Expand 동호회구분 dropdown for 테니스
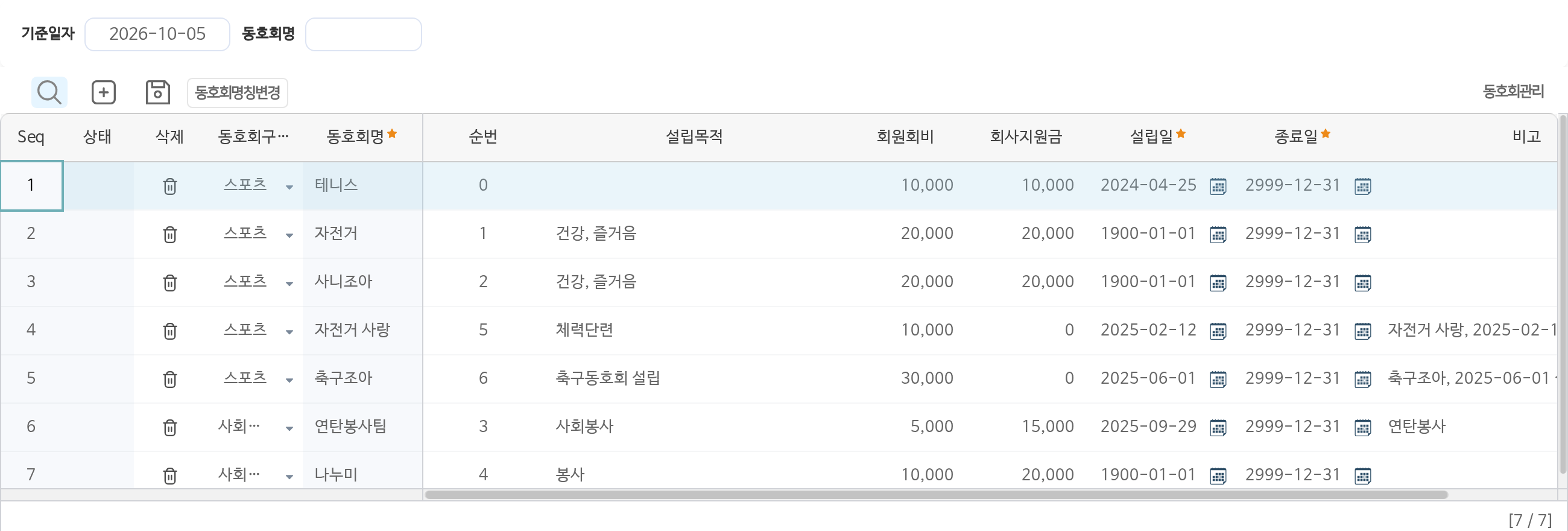 click(x=289, y=187)
